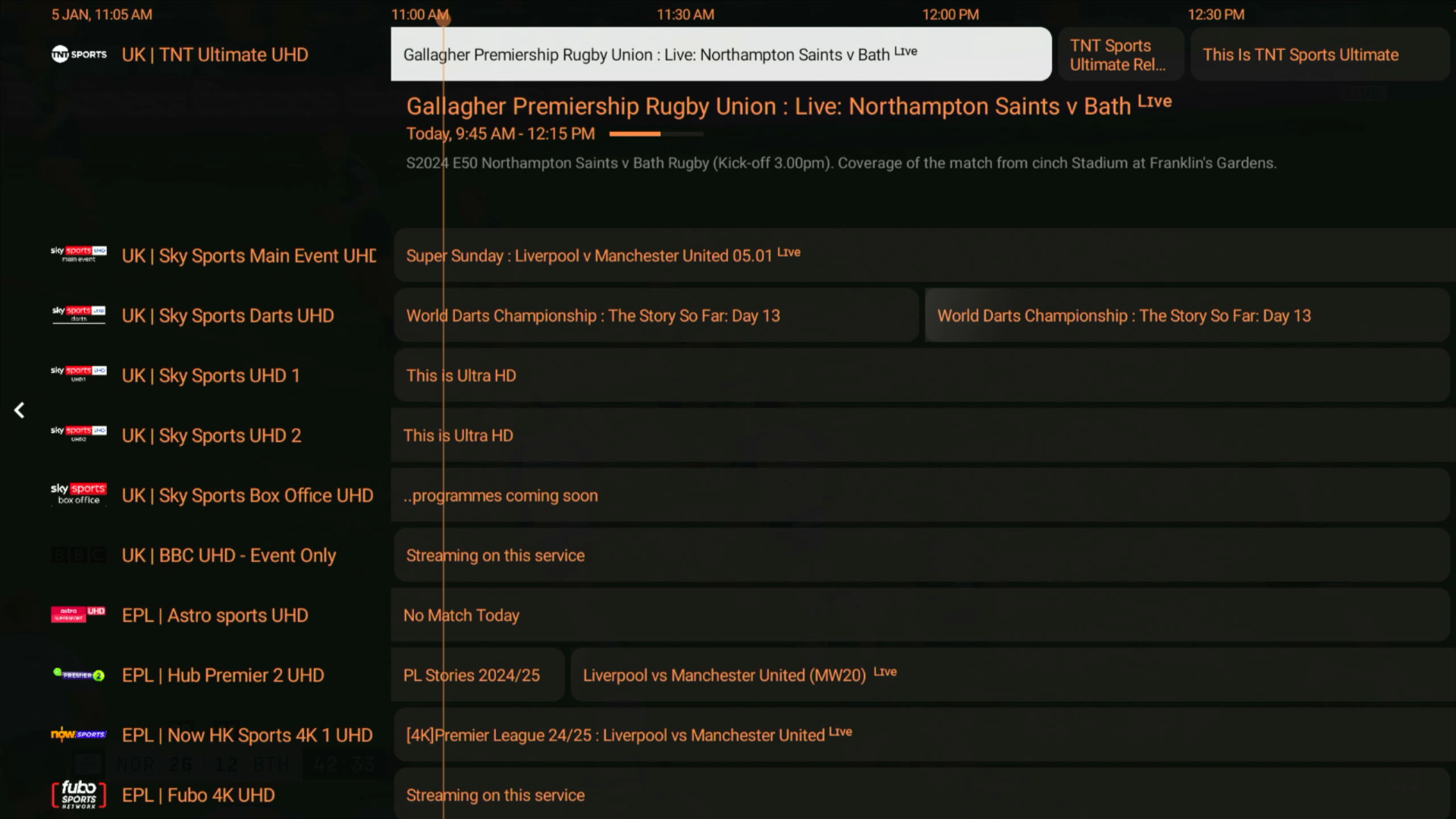Select the UK | BBC UHD - Event Only channel
This screenshot has height=819, width=1456.
(x=229, y=555)
